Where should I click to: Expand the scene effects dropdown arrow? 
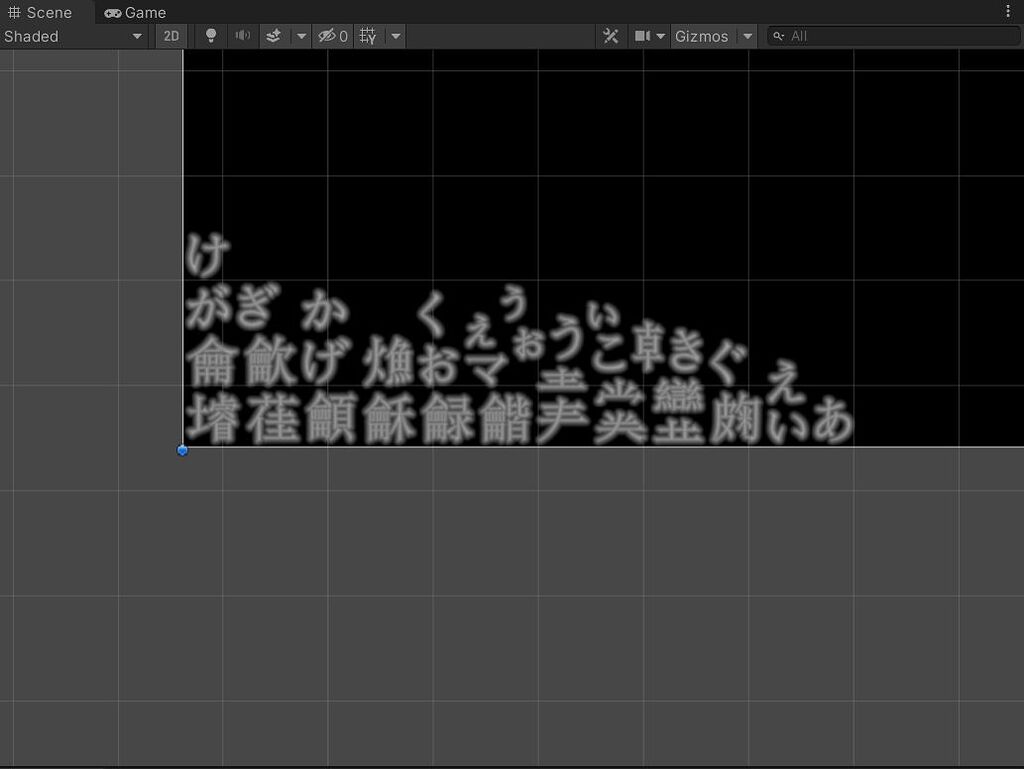tap(301, 36)
